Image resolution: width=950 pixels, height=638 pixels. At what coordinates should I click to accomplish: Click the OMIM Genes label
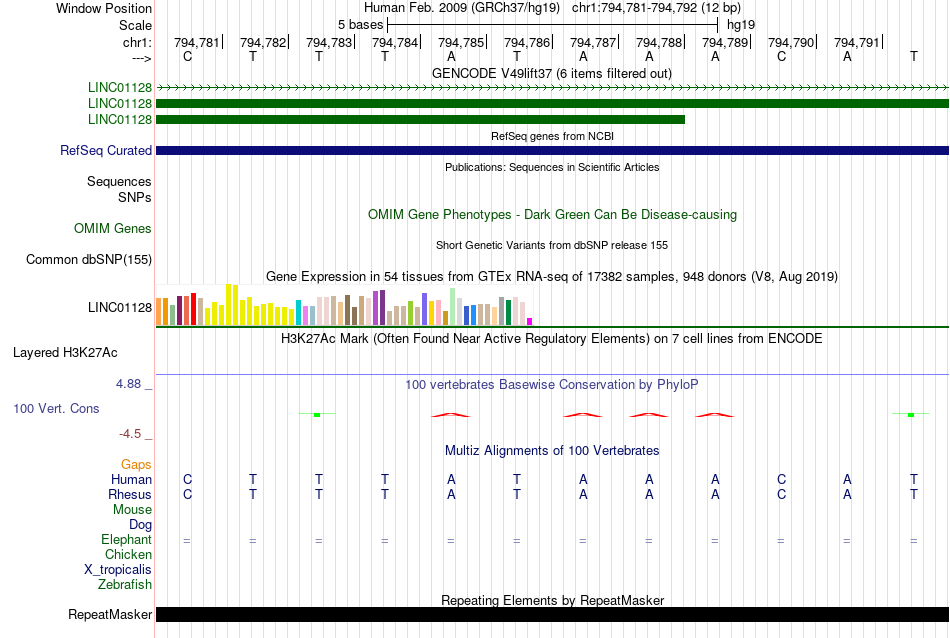click(112, 228)
